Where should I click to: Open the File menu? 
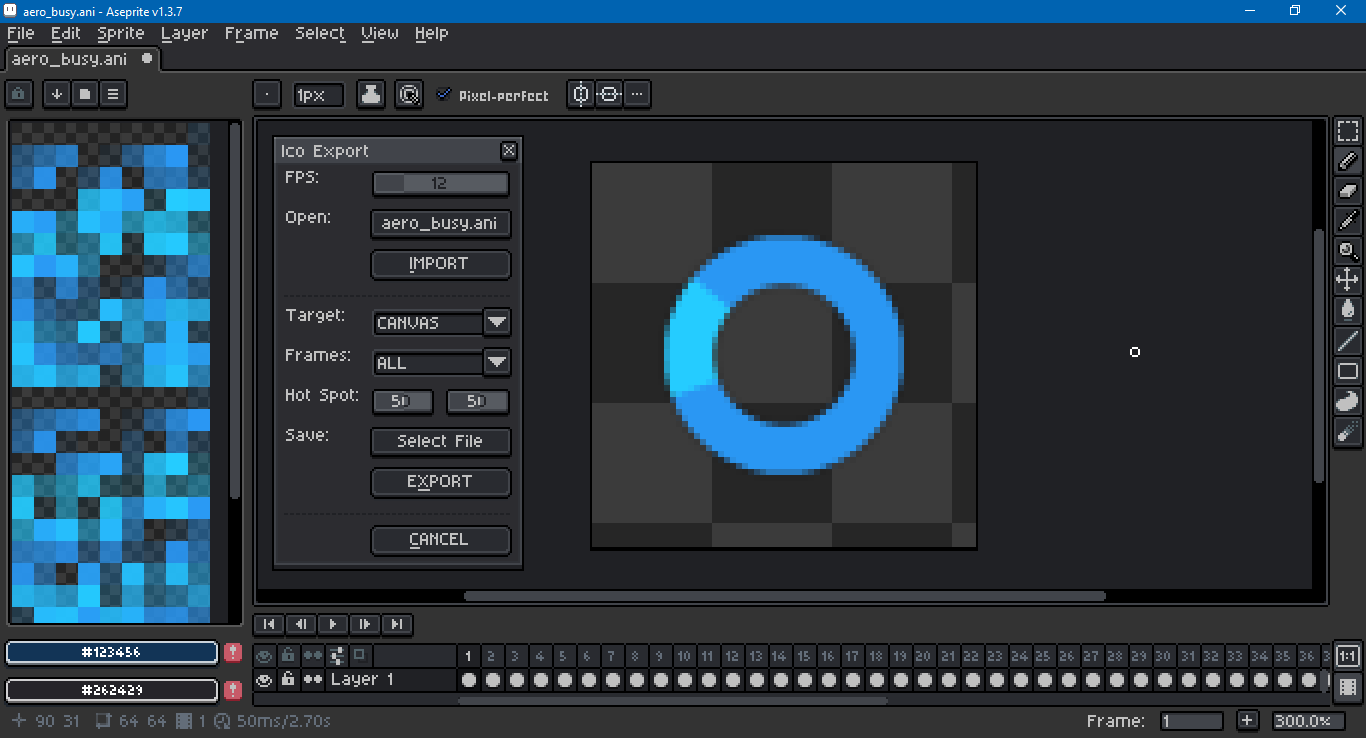coord(21,33)
